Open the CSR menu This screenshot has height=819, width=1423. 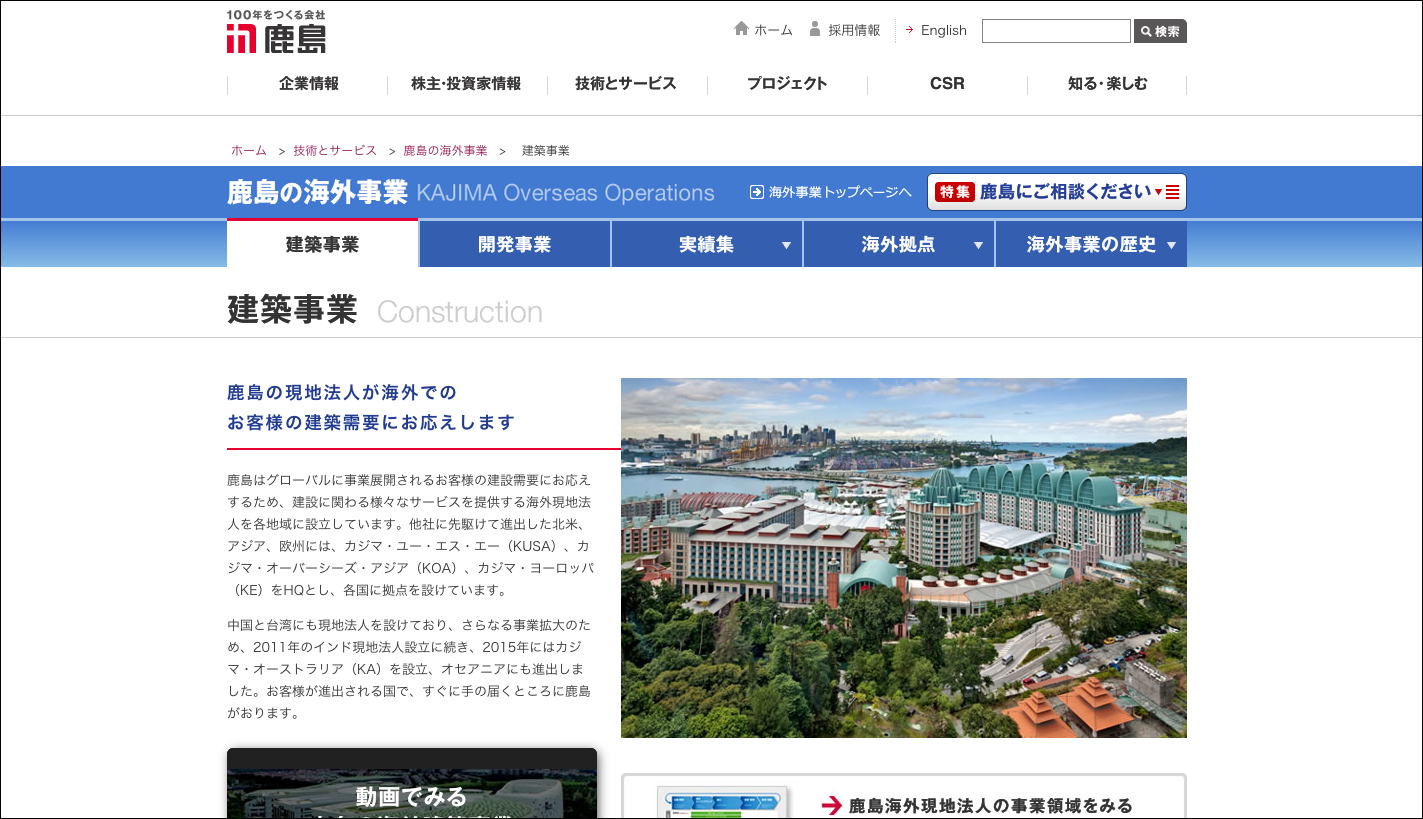click(x=947, y=84)
